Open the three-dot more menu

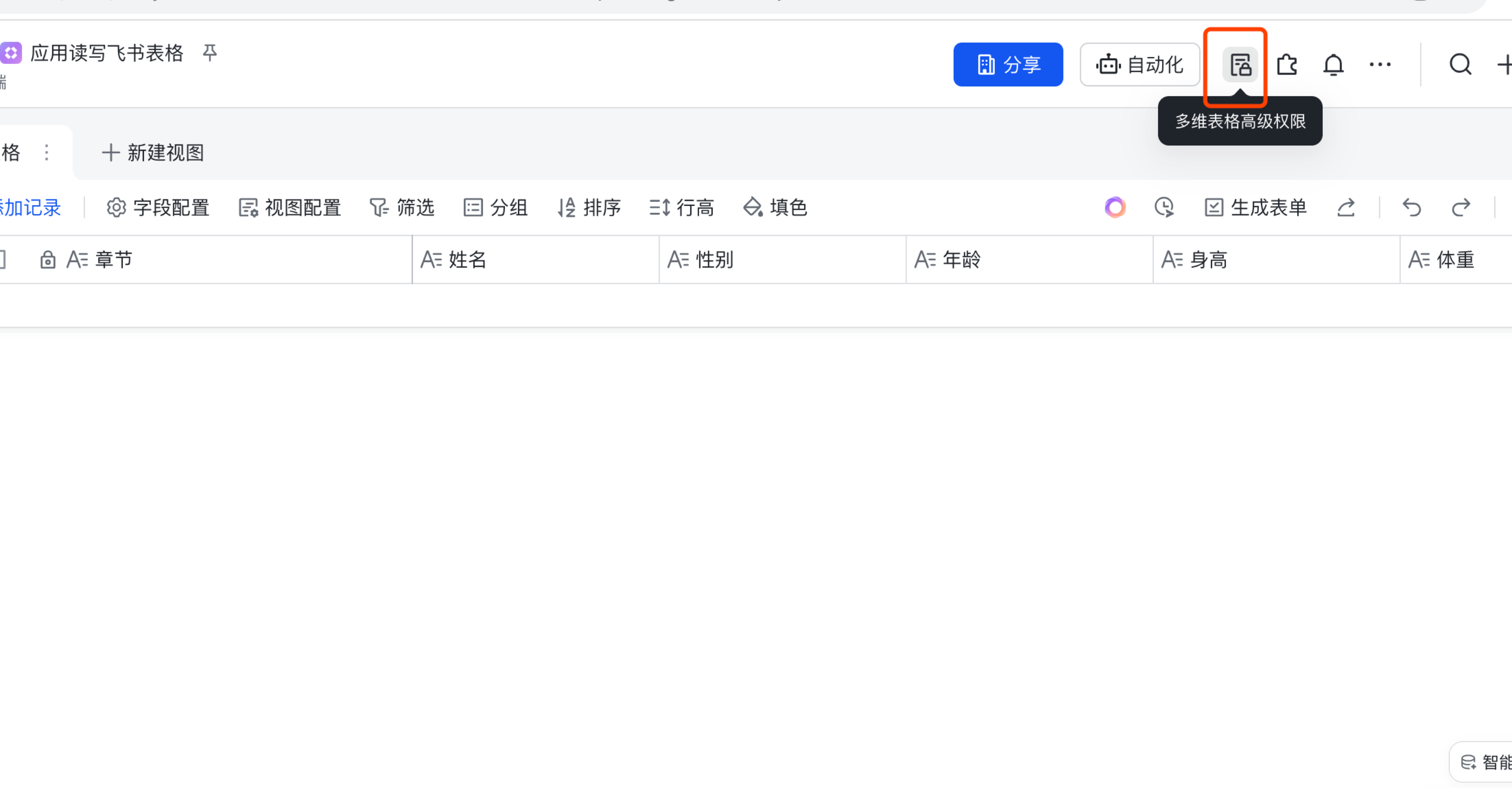click(1379, 65)
